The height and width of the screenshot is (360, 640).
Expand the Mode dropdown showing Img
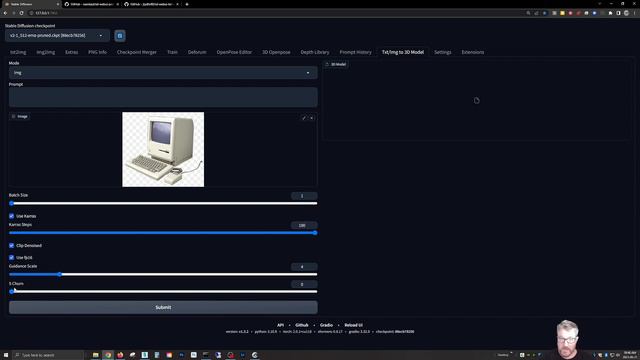click(x=163, y=73)
